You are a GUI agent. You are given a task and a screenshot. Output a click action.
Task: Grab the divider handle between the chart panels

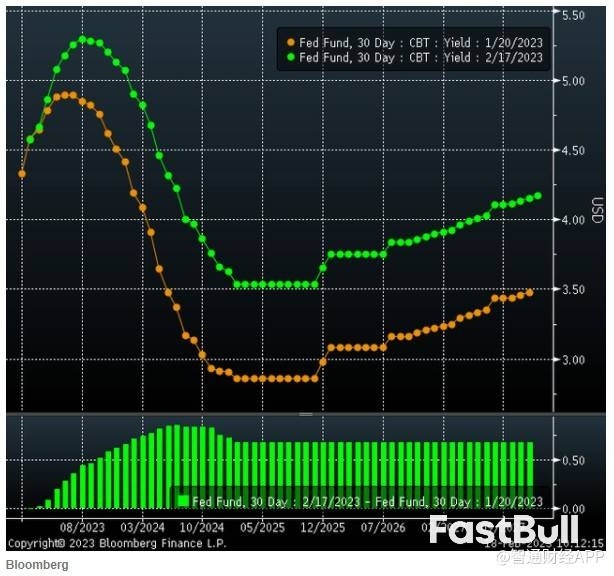point(306,413)
